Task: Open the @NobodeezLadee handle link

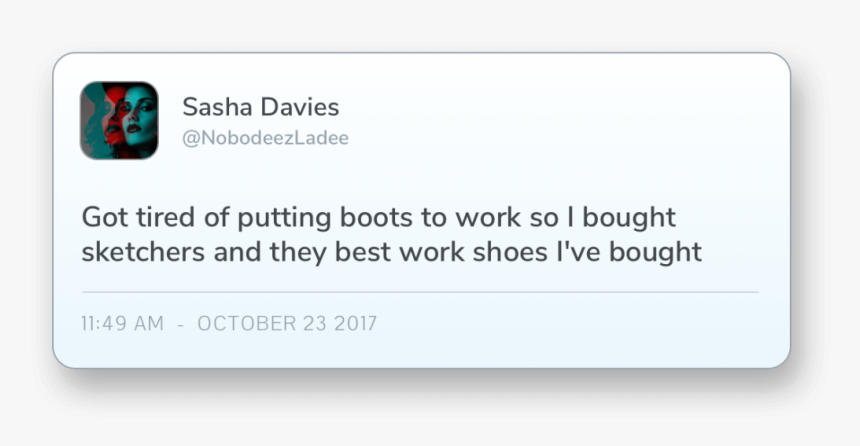Action: (x=265, y=138)
